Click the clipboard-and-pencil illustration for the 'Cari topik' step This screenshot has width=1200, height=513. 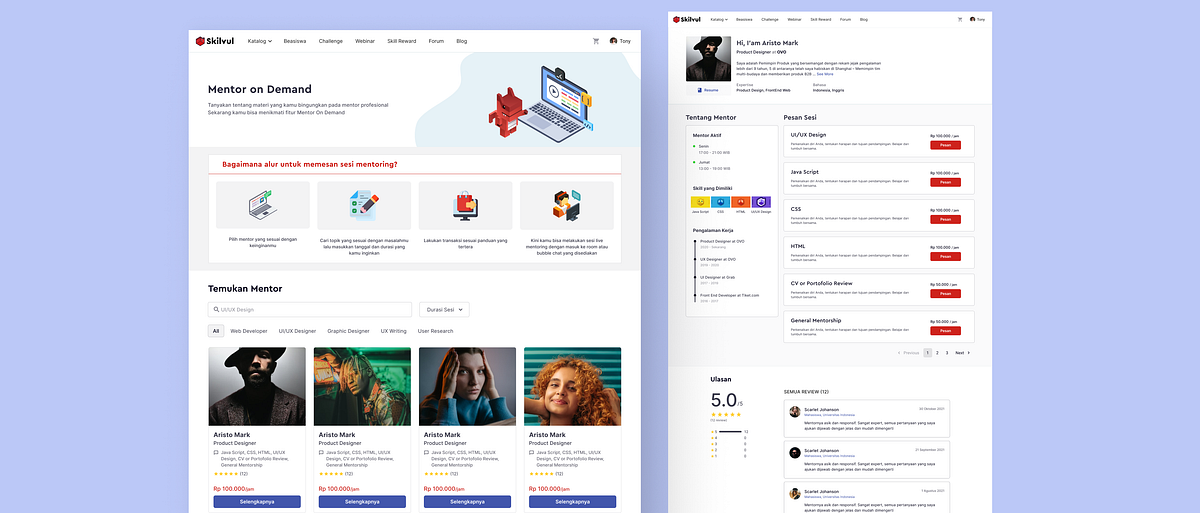[x=364, y=205]
